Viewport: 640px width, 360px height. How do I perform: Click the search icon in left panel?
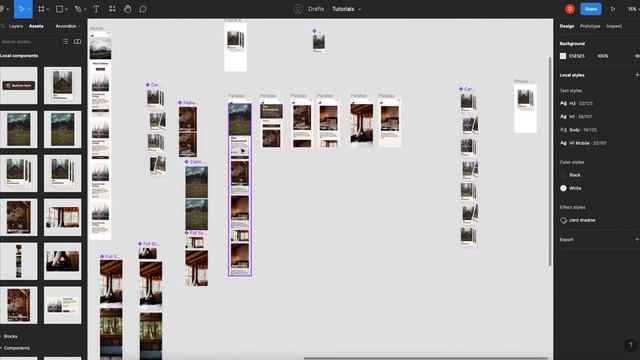click(3, 26)
